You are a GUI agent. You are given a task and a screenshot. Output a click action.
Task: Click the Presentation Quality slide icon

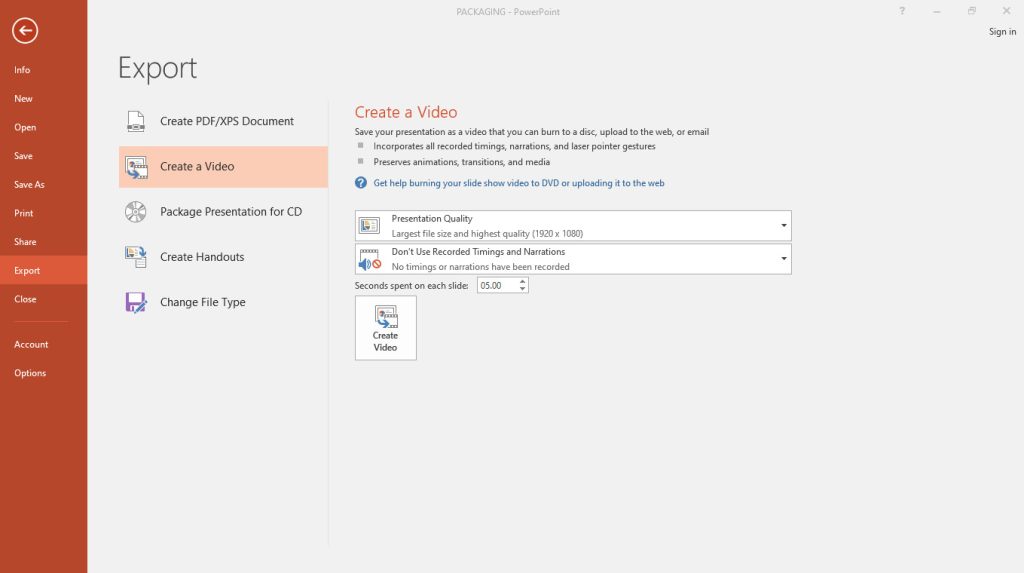tap(369, 226)
